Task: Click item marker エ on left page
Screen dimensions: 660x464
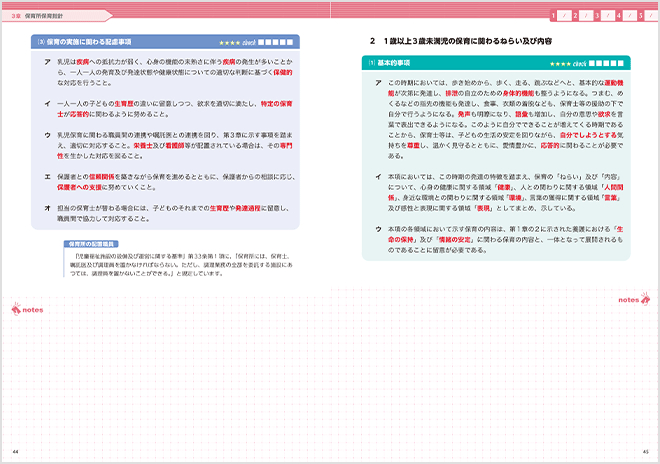Action: (47, 177)
